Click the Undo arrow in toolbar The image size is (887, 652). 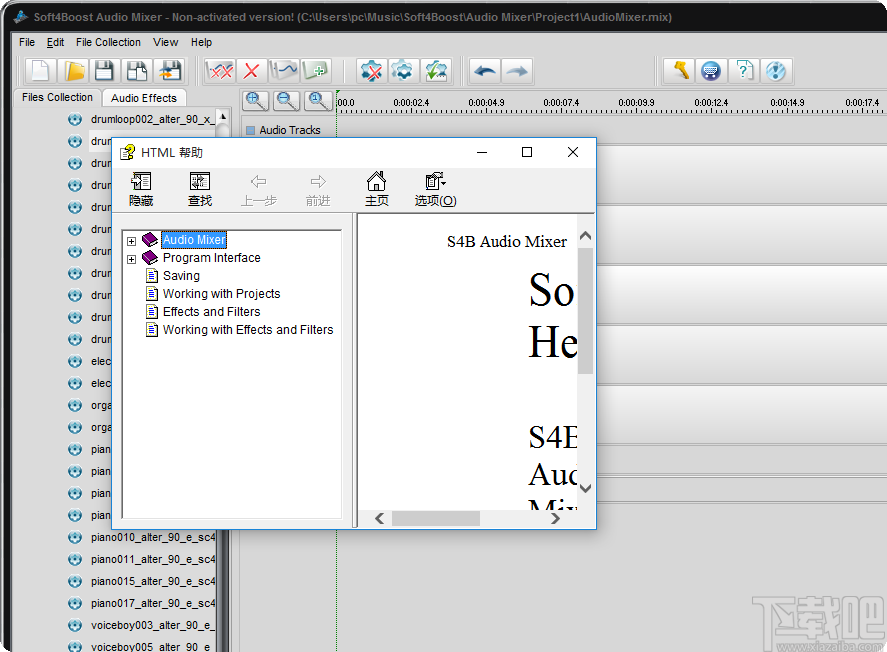tap(485, 71)
